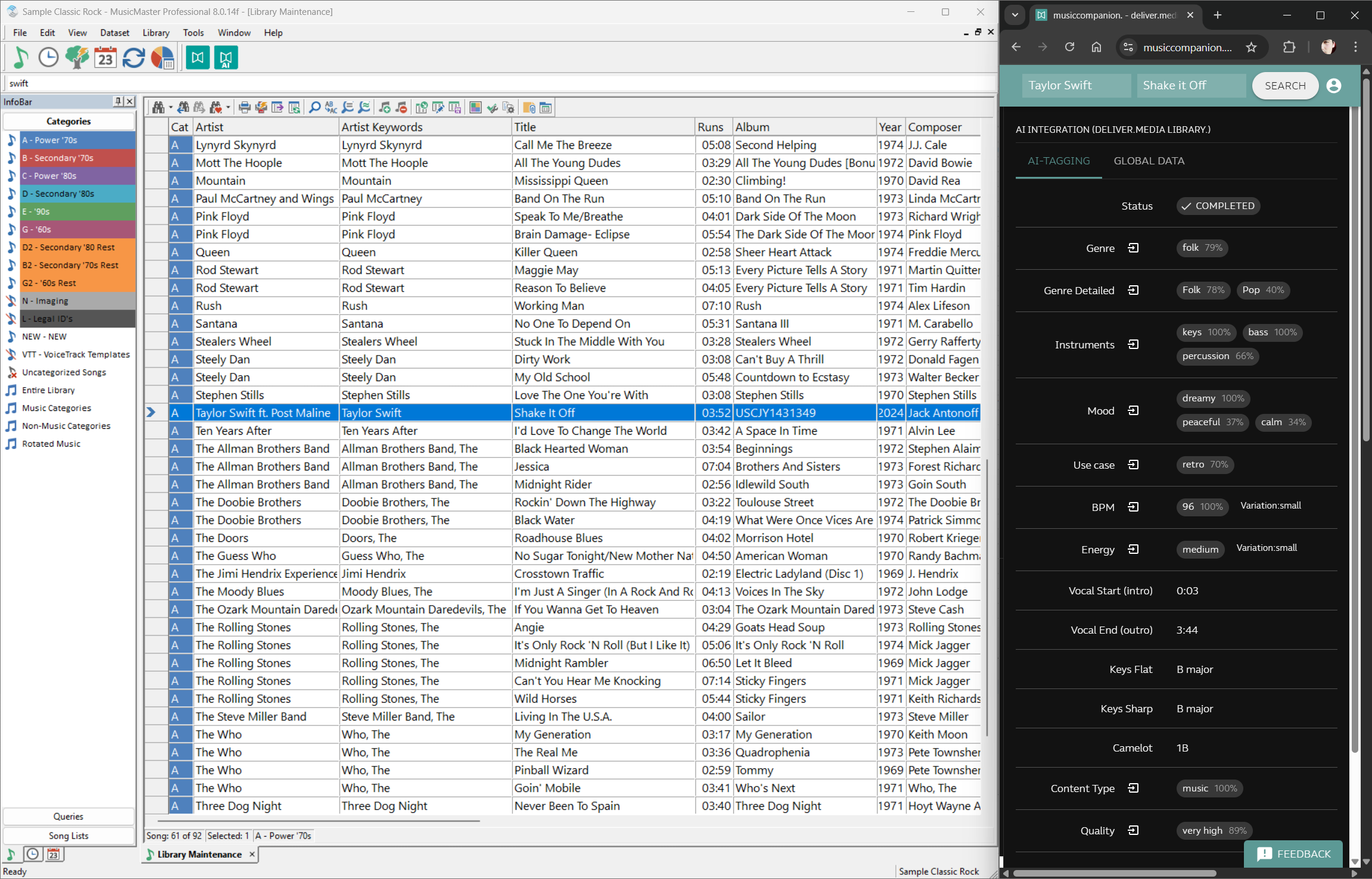
Task: Click the teal AI companion icon
Action: tap(226, 58)
